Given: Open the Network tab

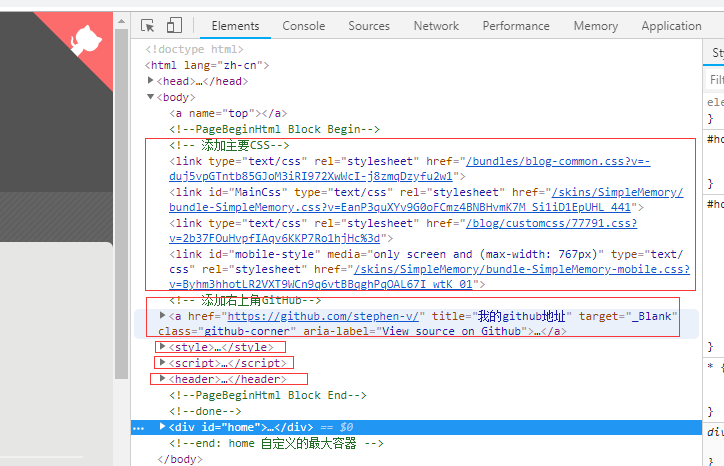Looking at the screenshot, I should tap(436, 26).
